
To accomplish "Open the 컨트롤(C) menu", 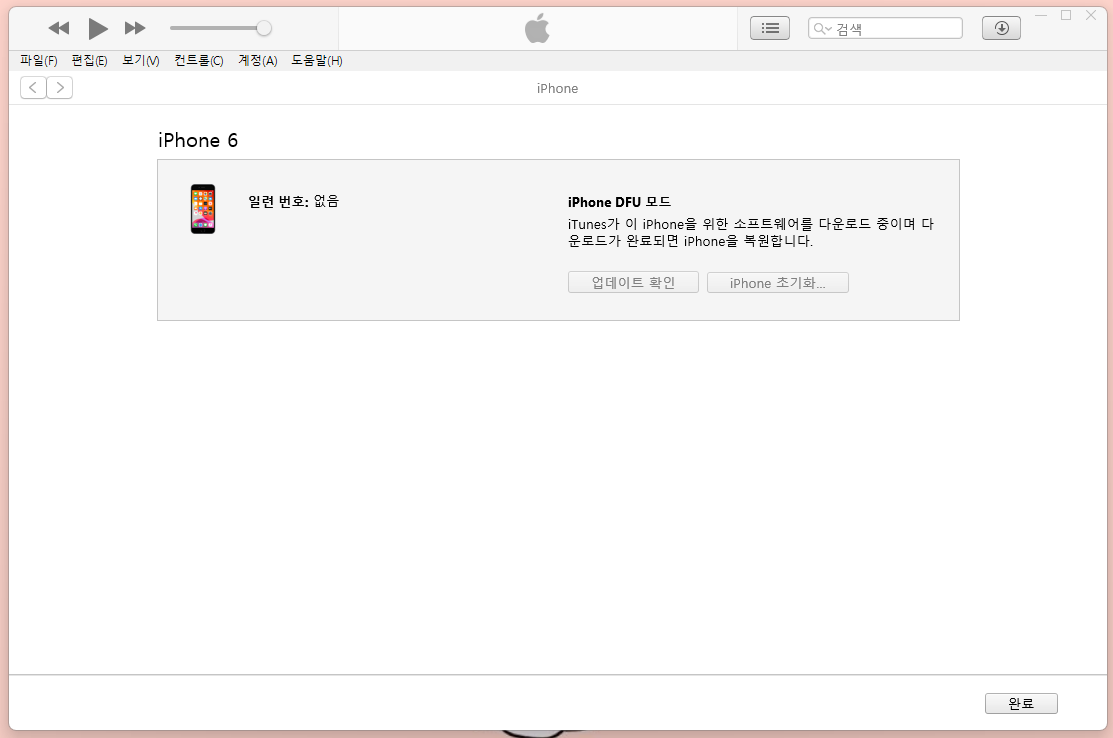I will coord(199,61).
